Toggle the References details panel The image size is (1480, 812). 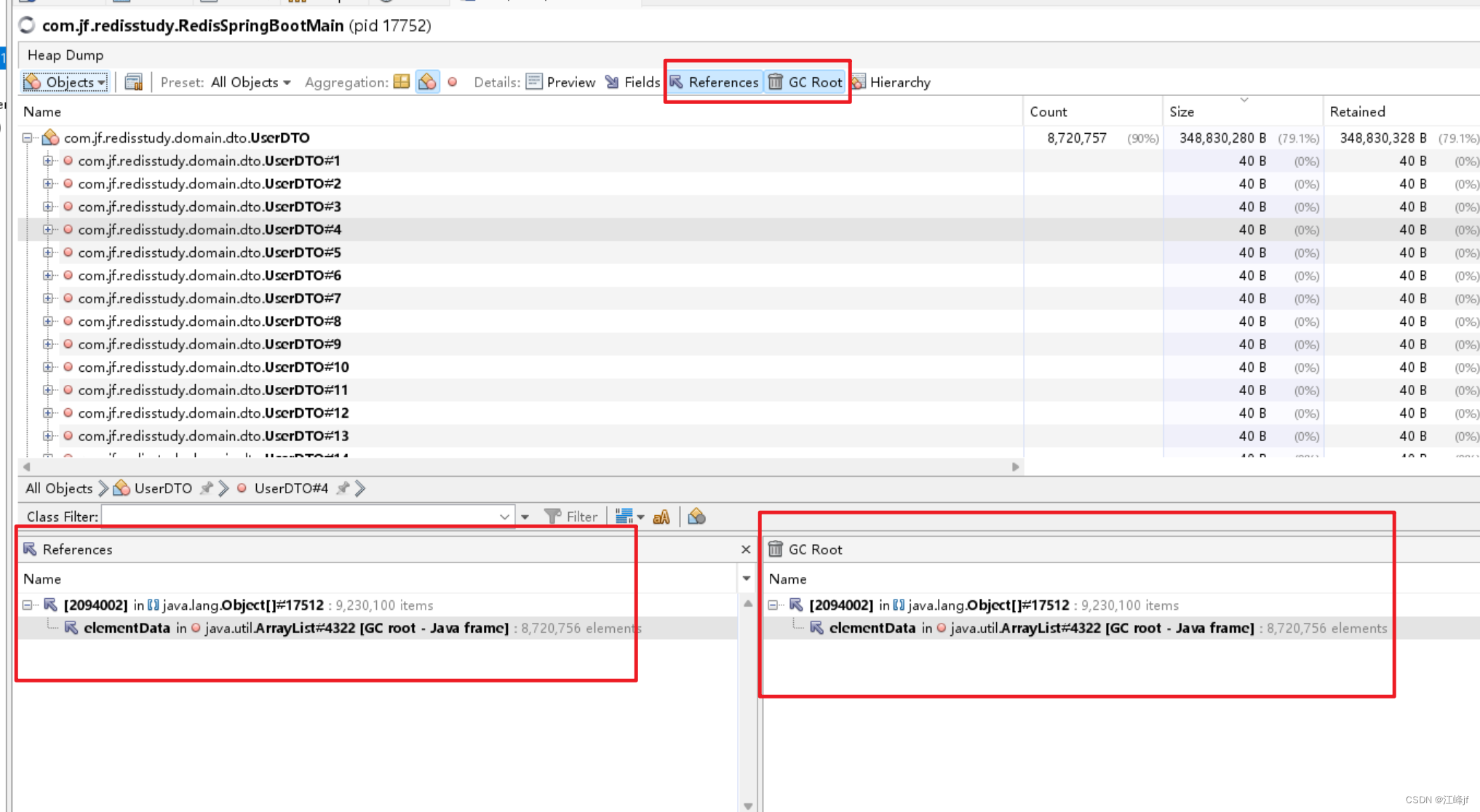click(715, 82)
